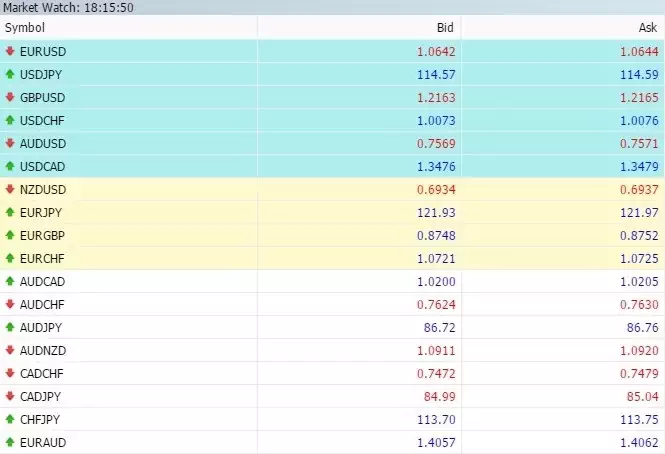Viewport: 665px width, 454px height.
Task: Click the red down arrow beside EURUSD
Action: pyautogui.click(x=10, y=51)
